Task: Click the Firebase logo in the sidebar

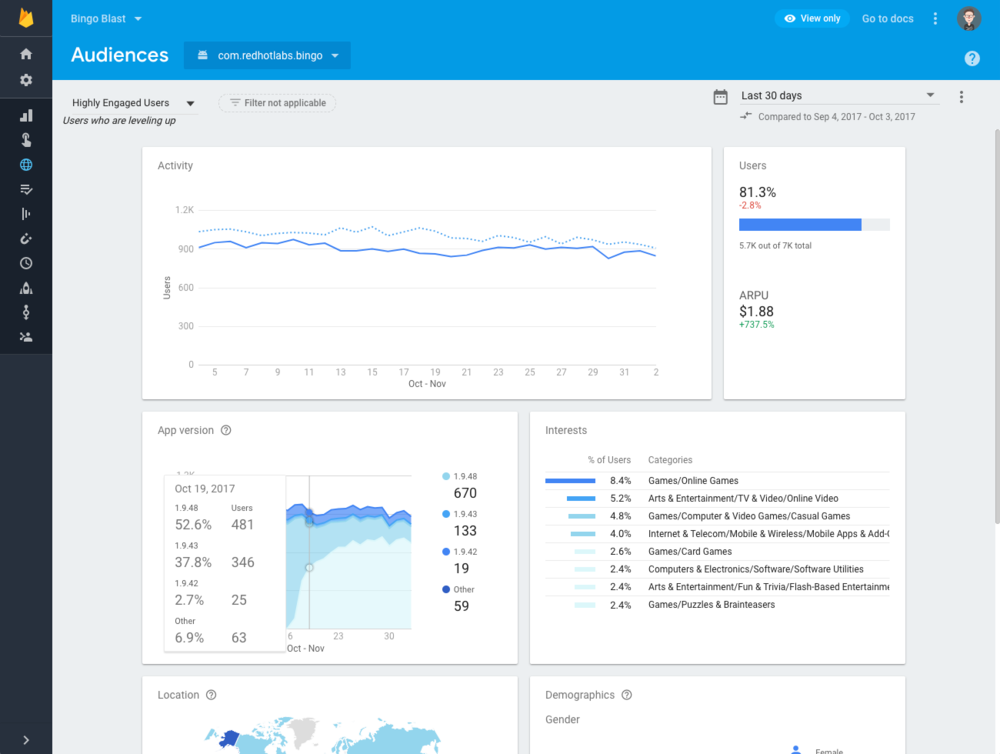Action: point(26,18)
